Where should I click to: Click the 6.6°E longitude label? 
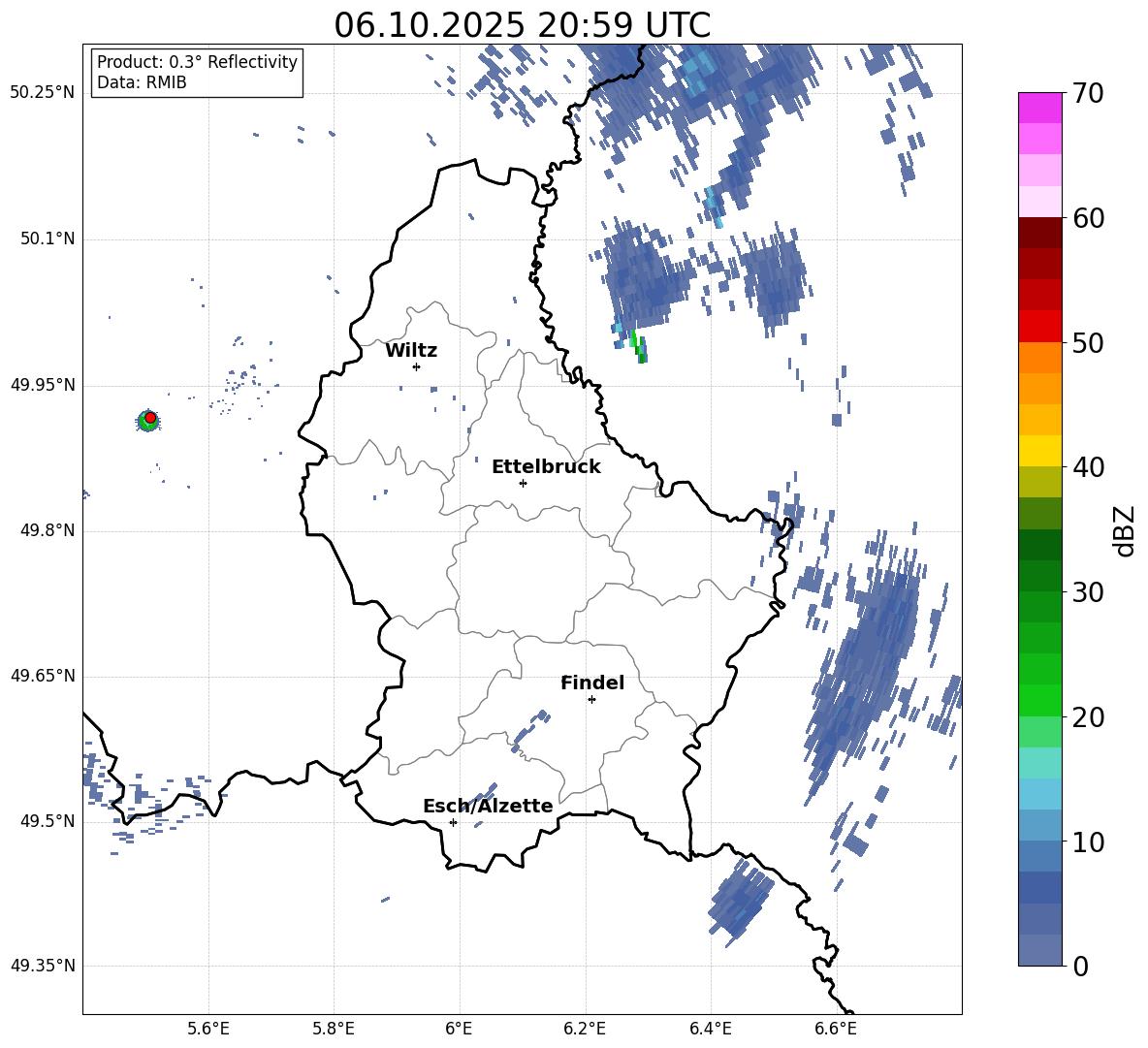pos(836,1029)
